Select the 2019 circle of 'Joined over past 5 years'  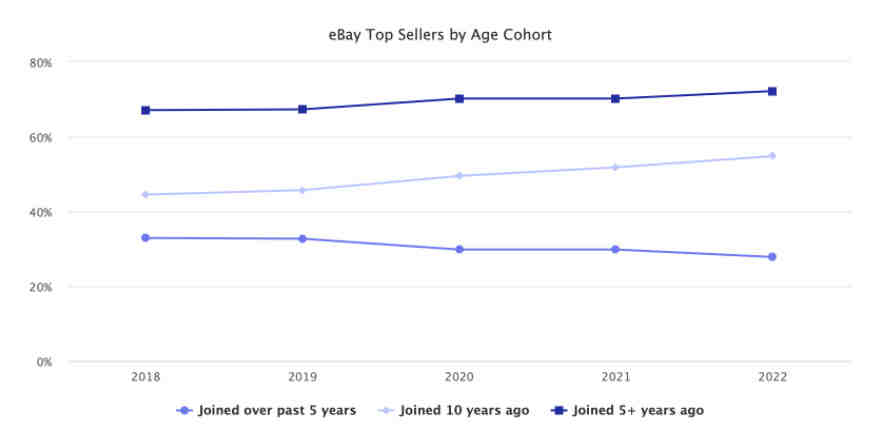point(302,239)
